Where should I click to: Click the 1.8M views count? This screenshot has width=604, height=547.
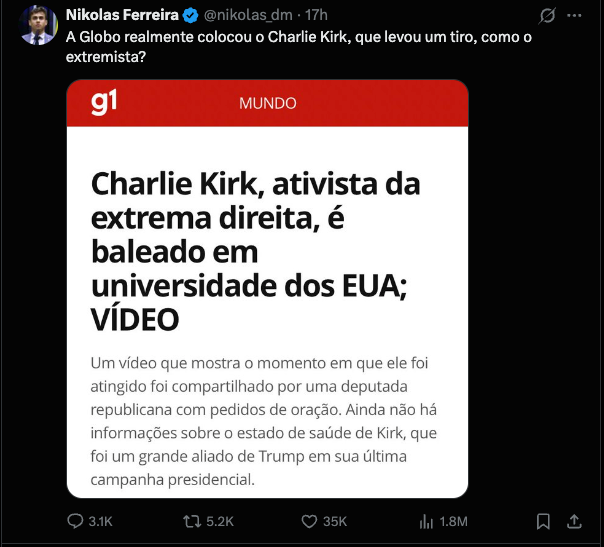pyautogui.click(x=453, y=521)
